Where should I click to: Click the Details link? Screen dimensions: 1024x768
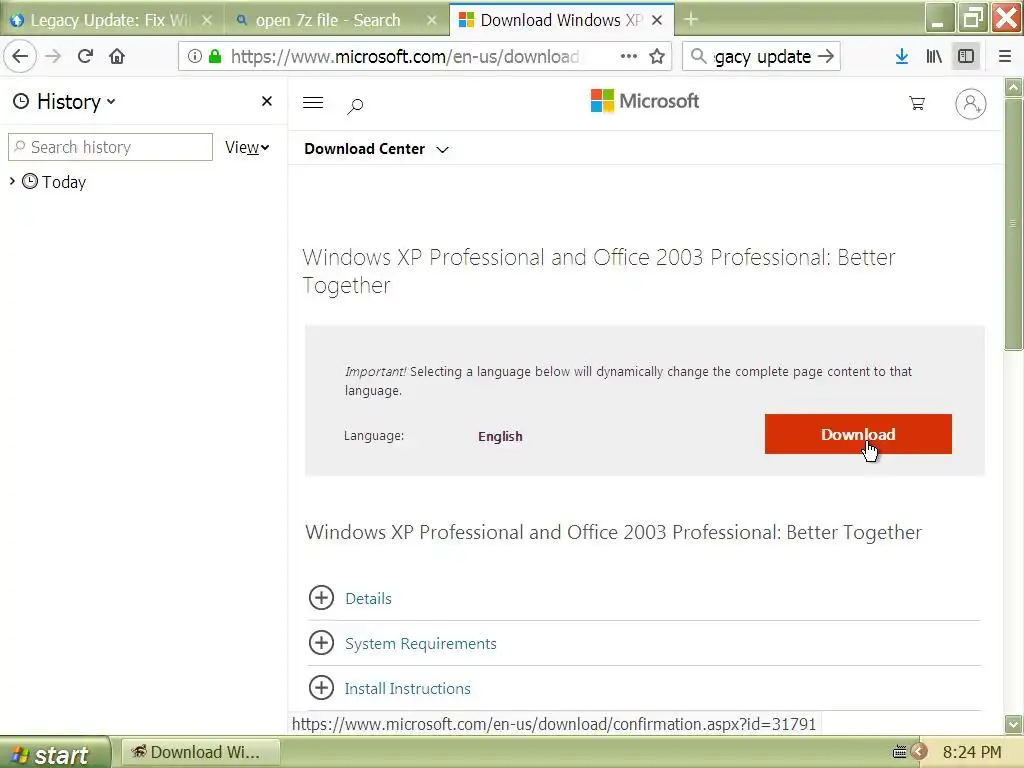tap(368, 598)
